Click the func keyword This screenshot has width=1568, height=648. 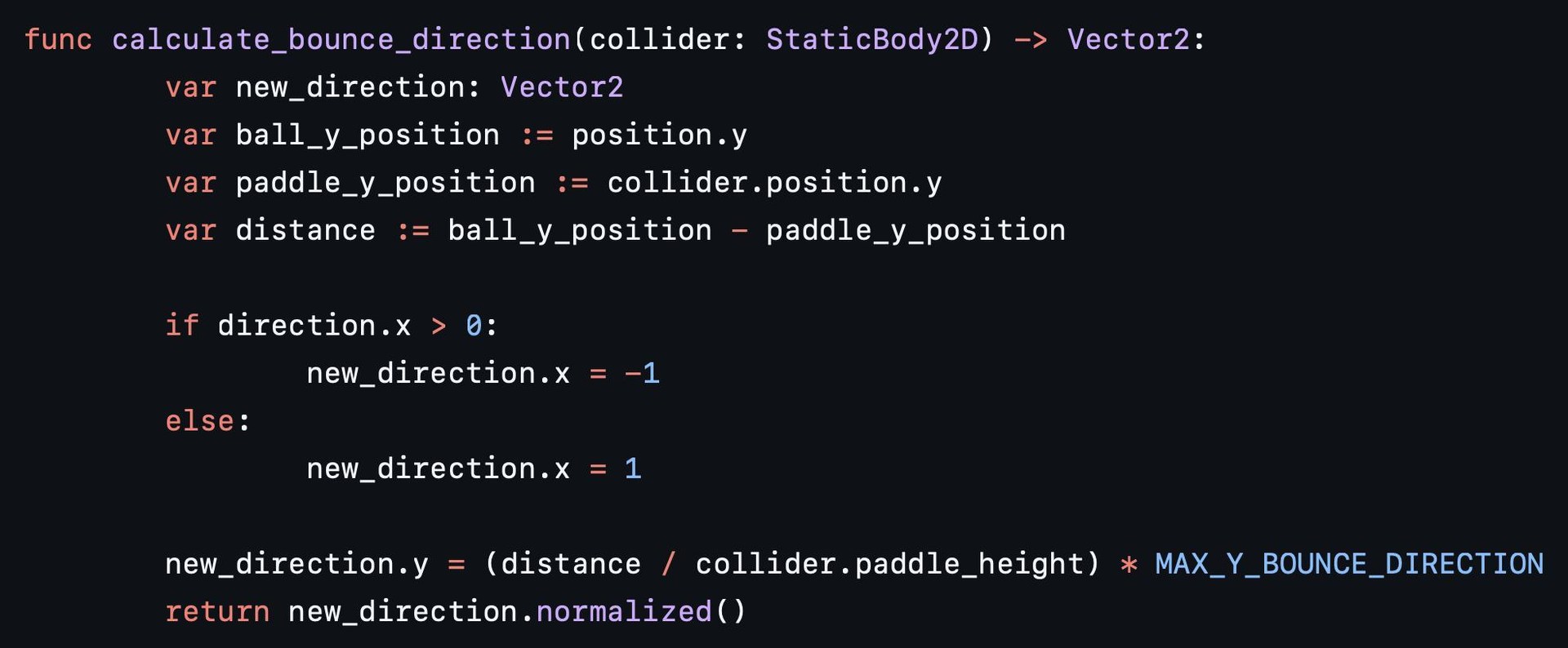point(58,39)
